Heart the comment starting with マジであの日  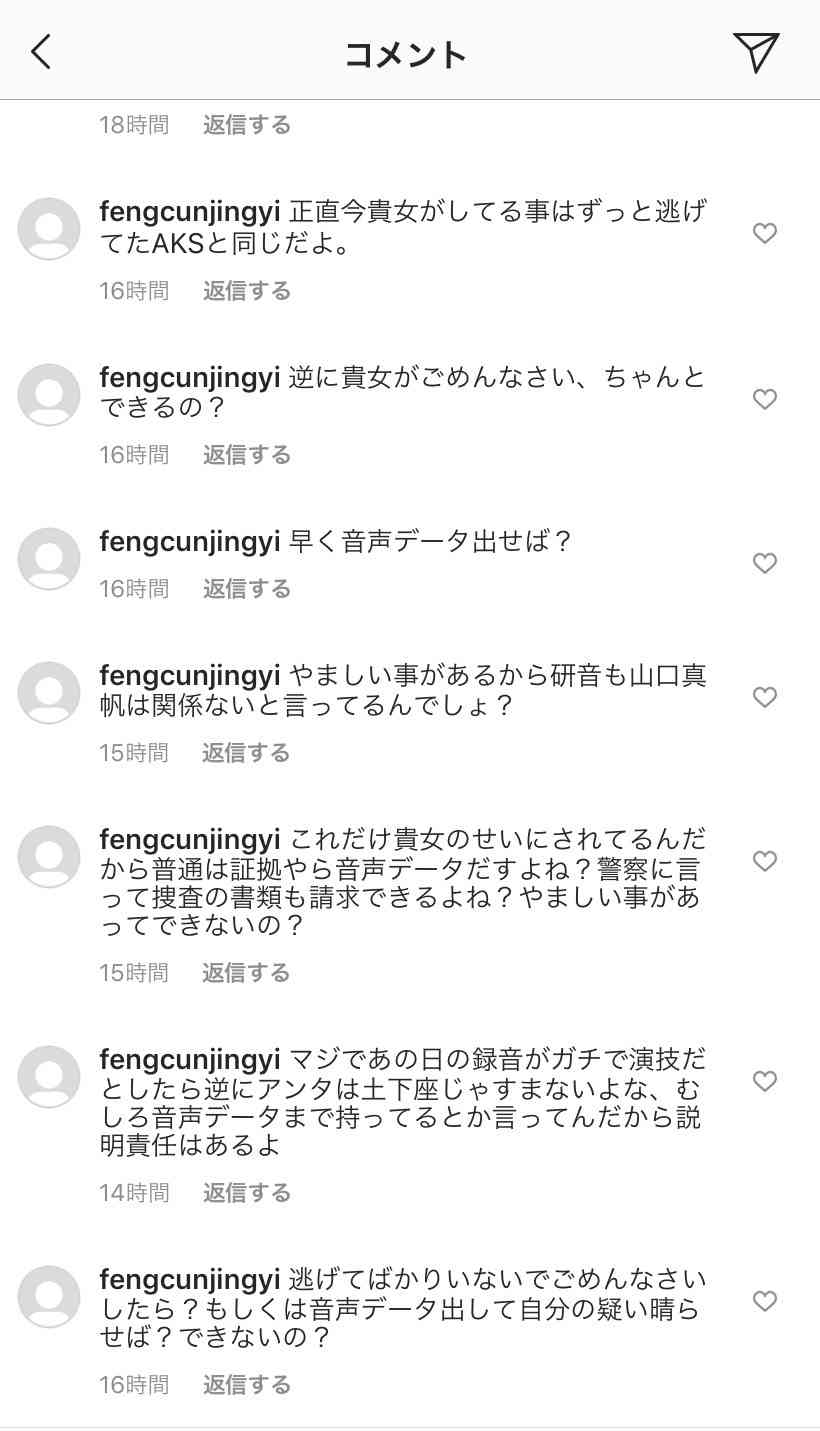tap(765, 1082)
